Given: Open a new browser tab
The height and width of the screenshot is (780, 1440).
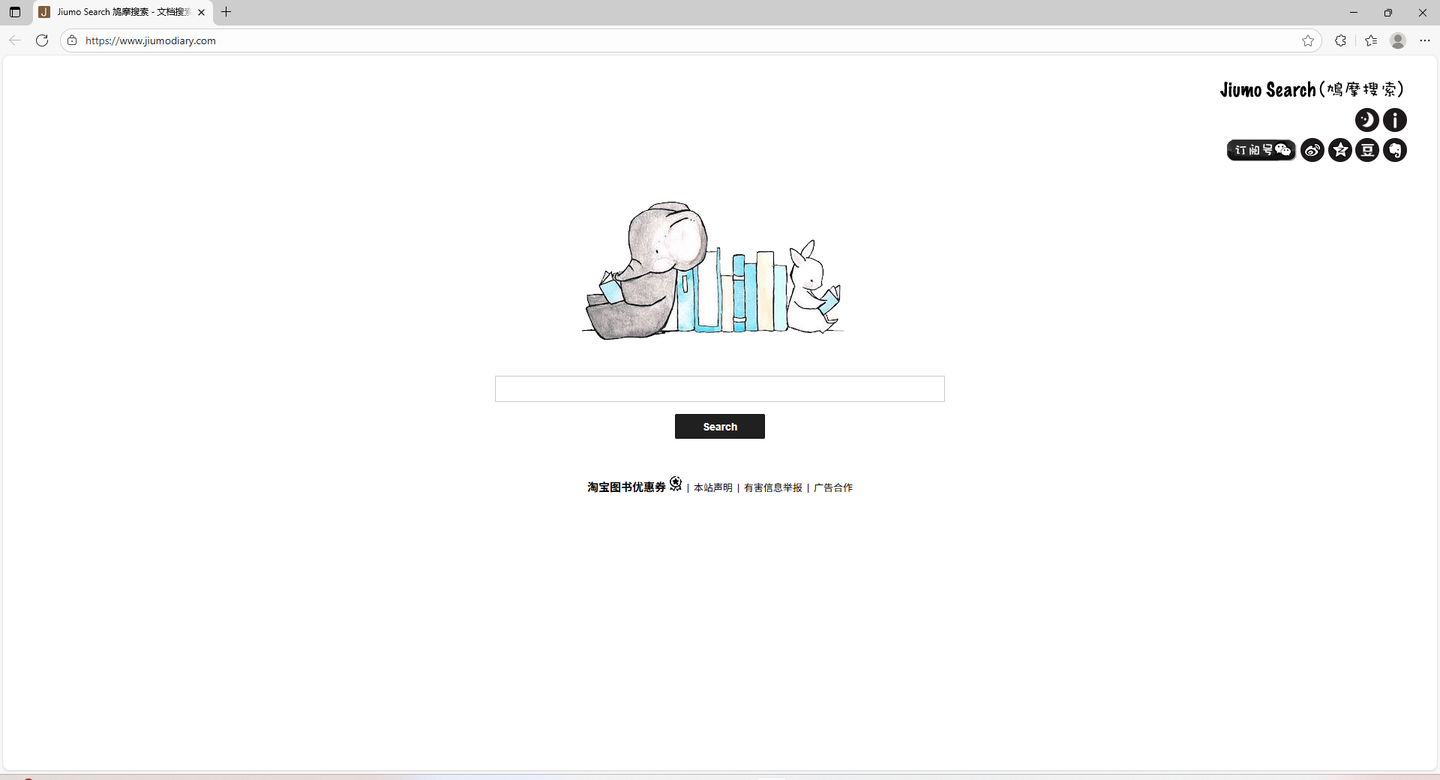Looking at the screenshot, I should pyautogui.click(x=226, y=12).
